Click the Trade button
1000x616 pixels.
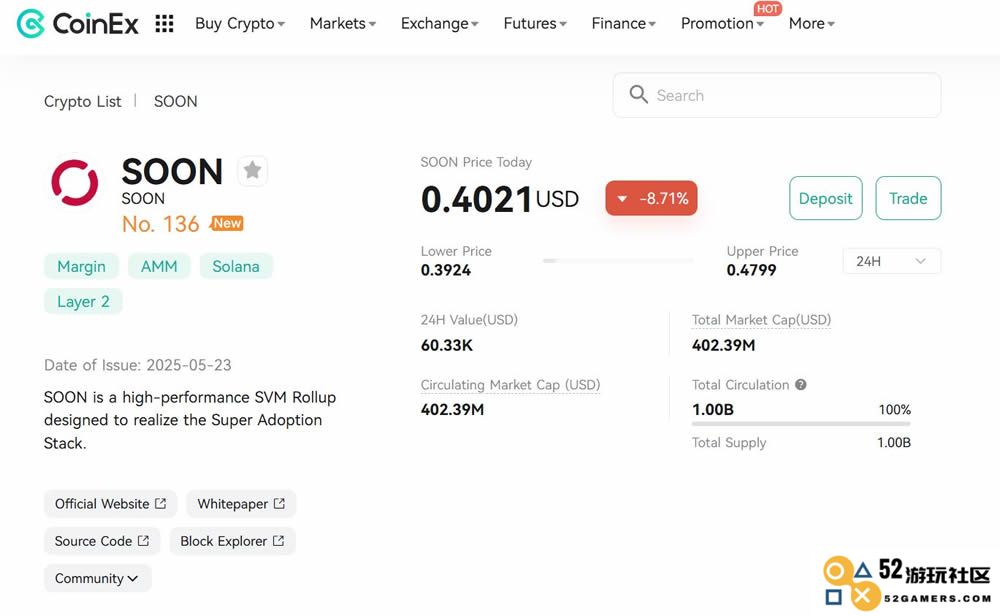(x=908, y=198)
